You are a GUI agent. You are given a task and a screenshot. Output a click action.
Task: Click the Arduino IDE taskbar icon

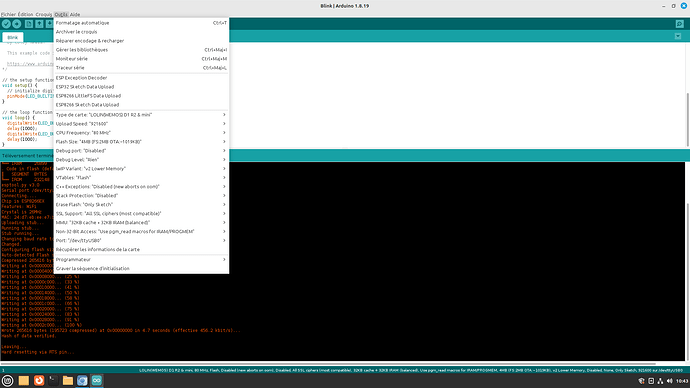(97, 380)
